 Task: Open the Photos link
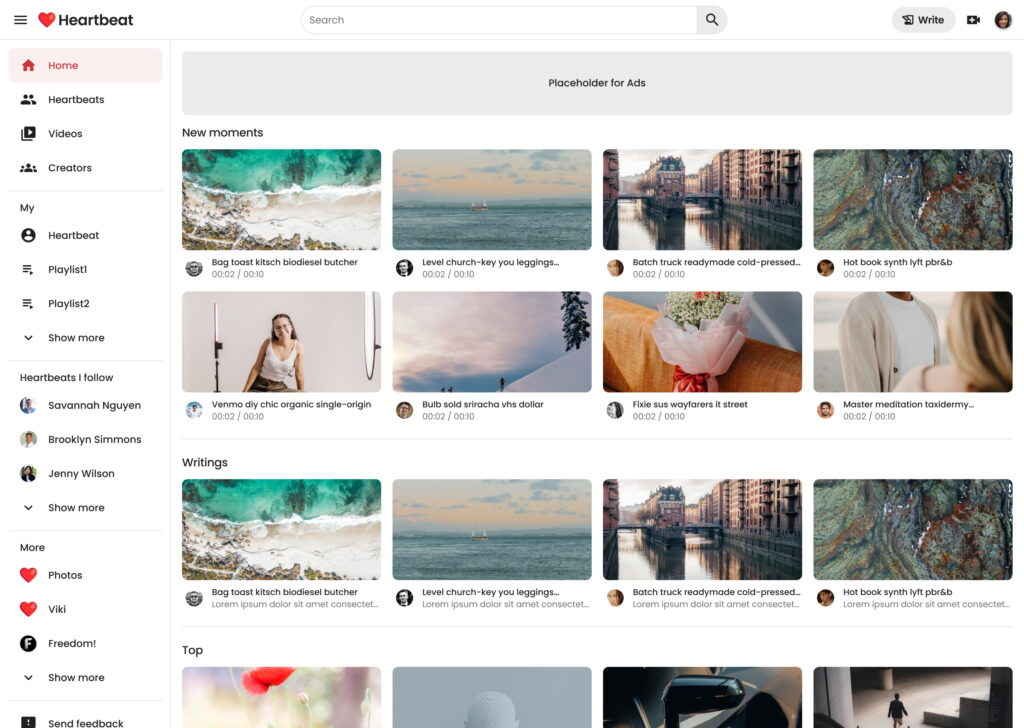click(85, 575)
